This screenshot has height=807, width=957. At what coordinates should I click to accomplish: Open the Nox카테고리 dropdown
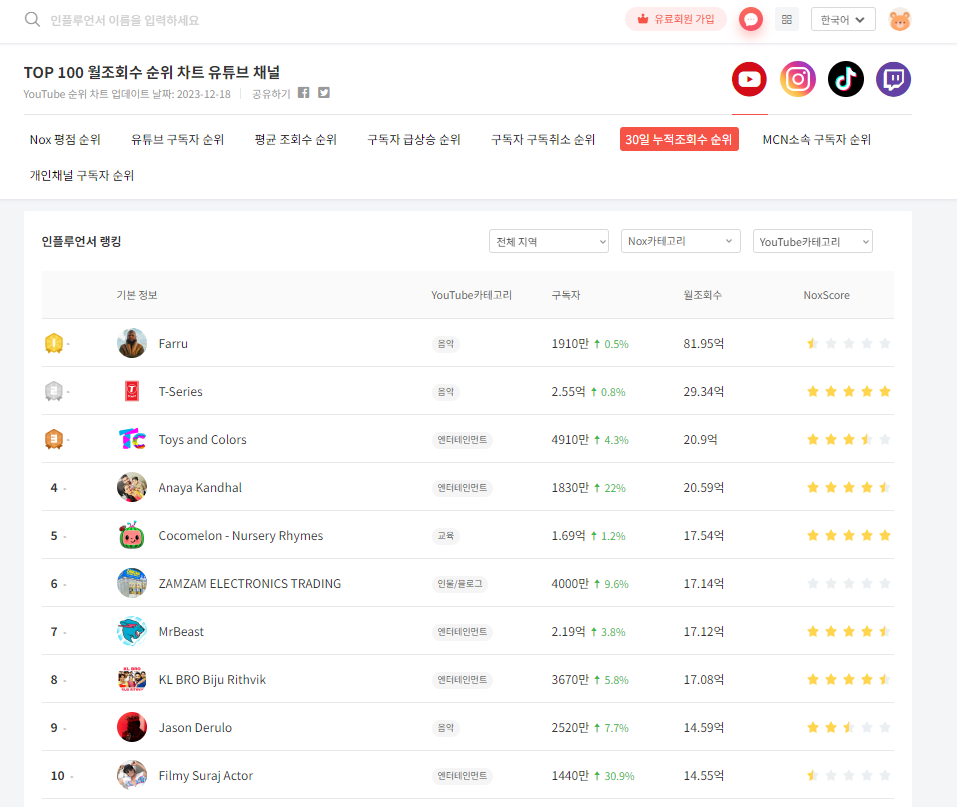(681, 241)
